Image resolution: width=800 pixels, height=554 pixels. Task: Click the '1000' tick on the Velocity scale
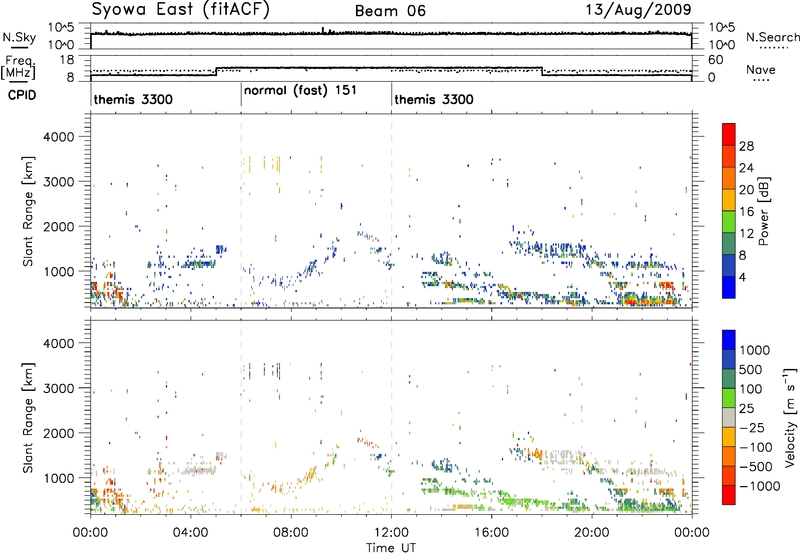point(754,350)
